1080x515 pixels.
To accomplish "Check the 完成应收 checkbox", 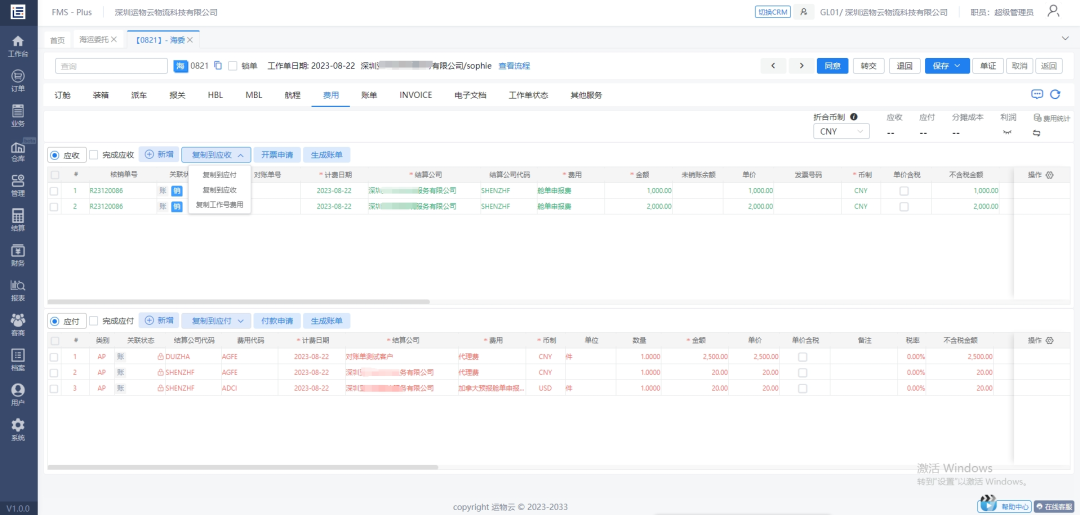I will coord(94,156).
